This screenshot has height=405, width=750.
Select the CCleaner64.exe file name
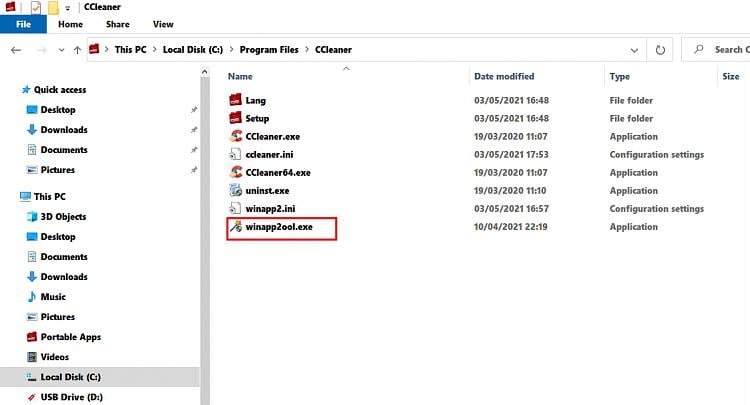click(x=278, y=173)
